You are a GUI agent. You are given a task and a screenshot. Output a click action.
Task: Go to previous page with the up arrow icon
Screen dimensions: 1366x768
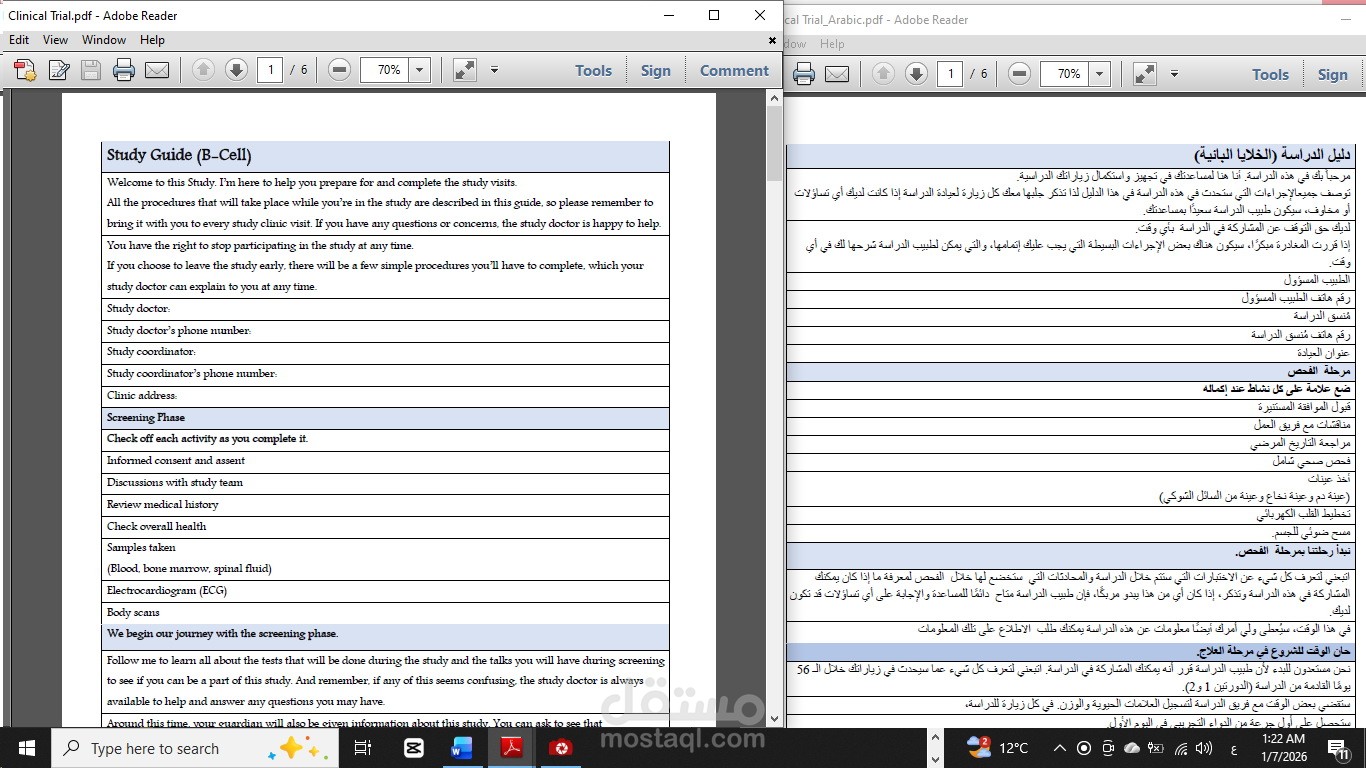pos(202,70)
